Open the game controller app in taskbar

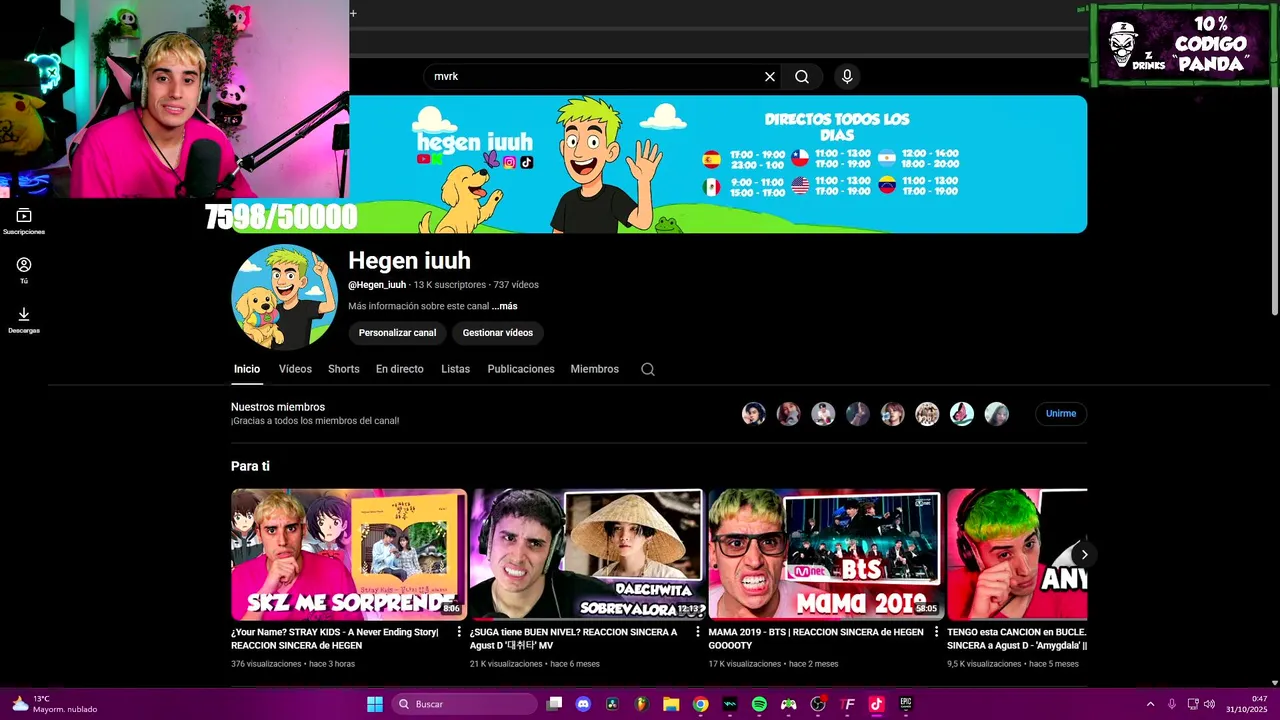pyautogui.click(x=788, y=704)
